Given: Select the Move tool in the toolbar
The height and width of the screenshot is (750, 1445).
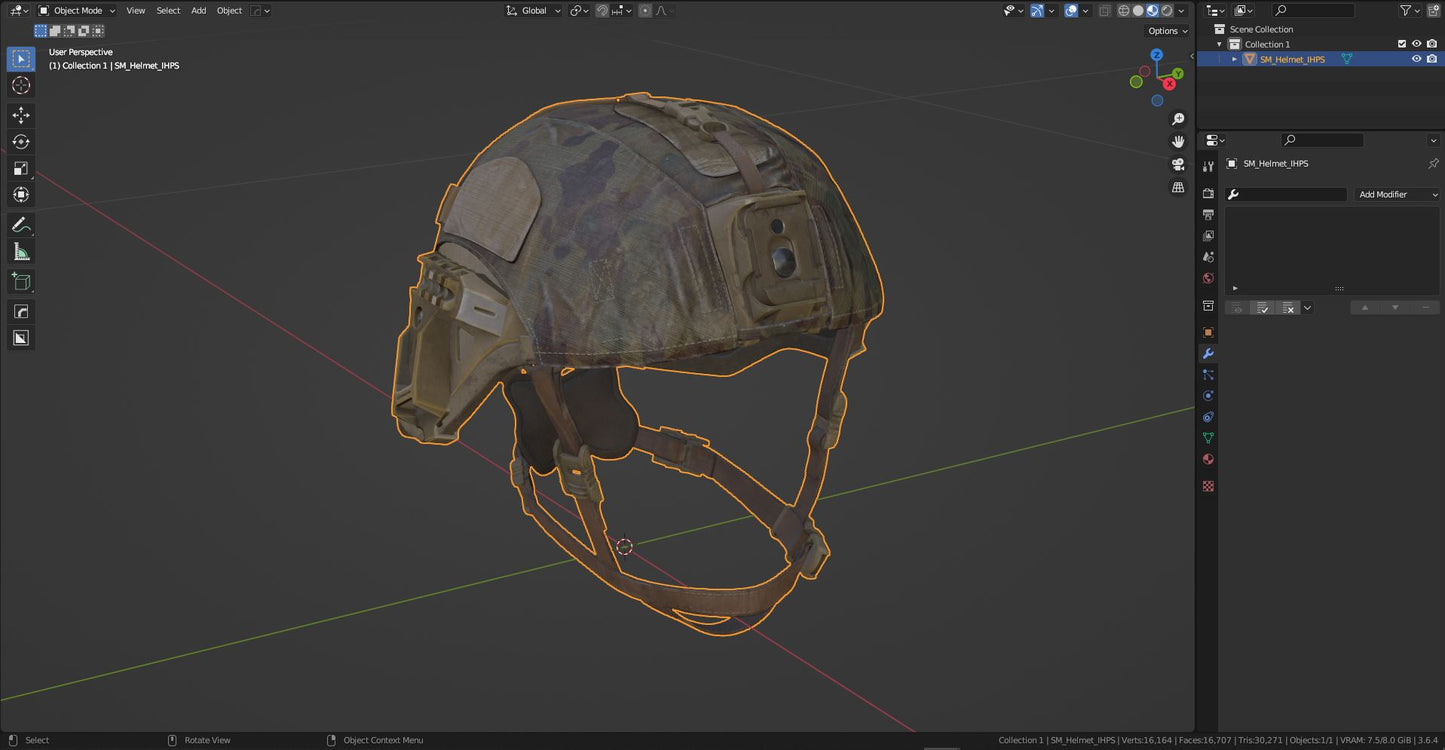Looking at the screenshot, I should pyautogui.click(x=21, y=115).
